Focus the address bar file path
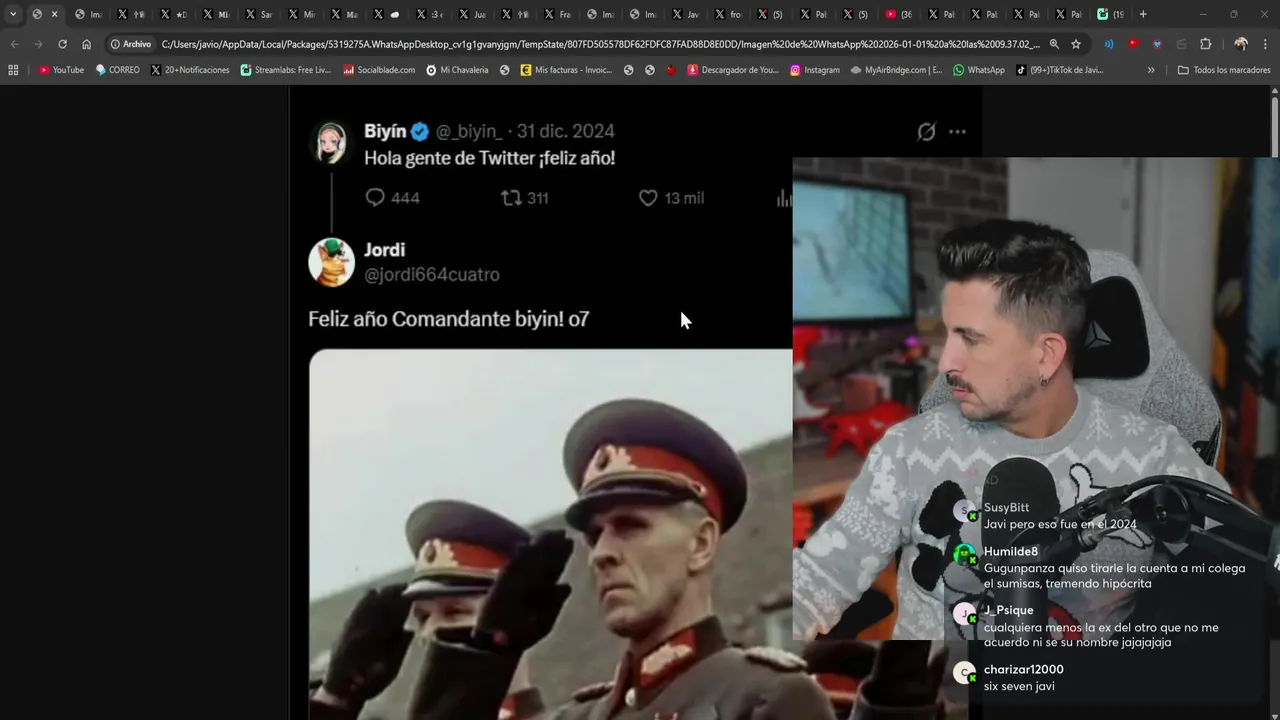 coord(600,44)
